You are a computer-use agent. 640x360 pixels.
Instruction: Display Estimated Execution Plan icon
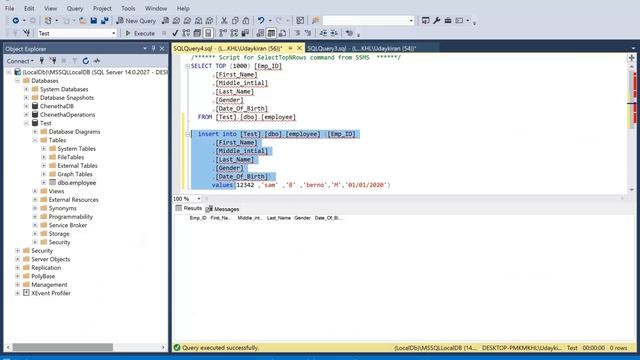tap(186, 33)
